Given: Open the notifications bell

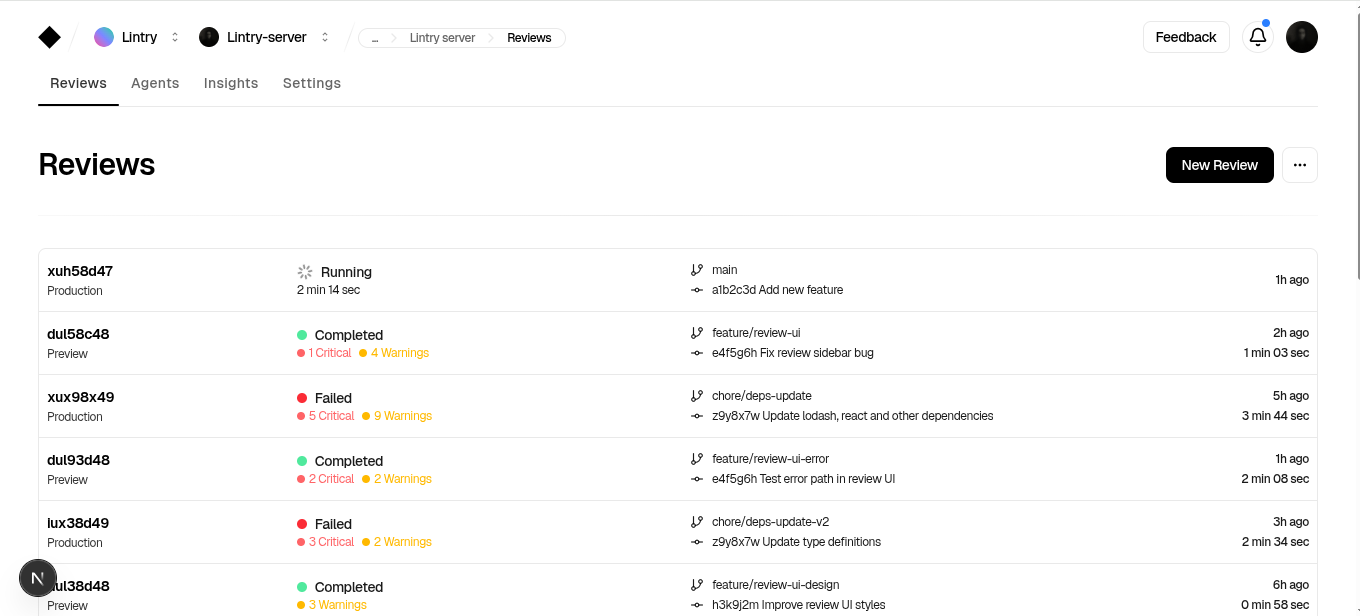Looking at the screenshot, I should click(x=1258, y=37).
